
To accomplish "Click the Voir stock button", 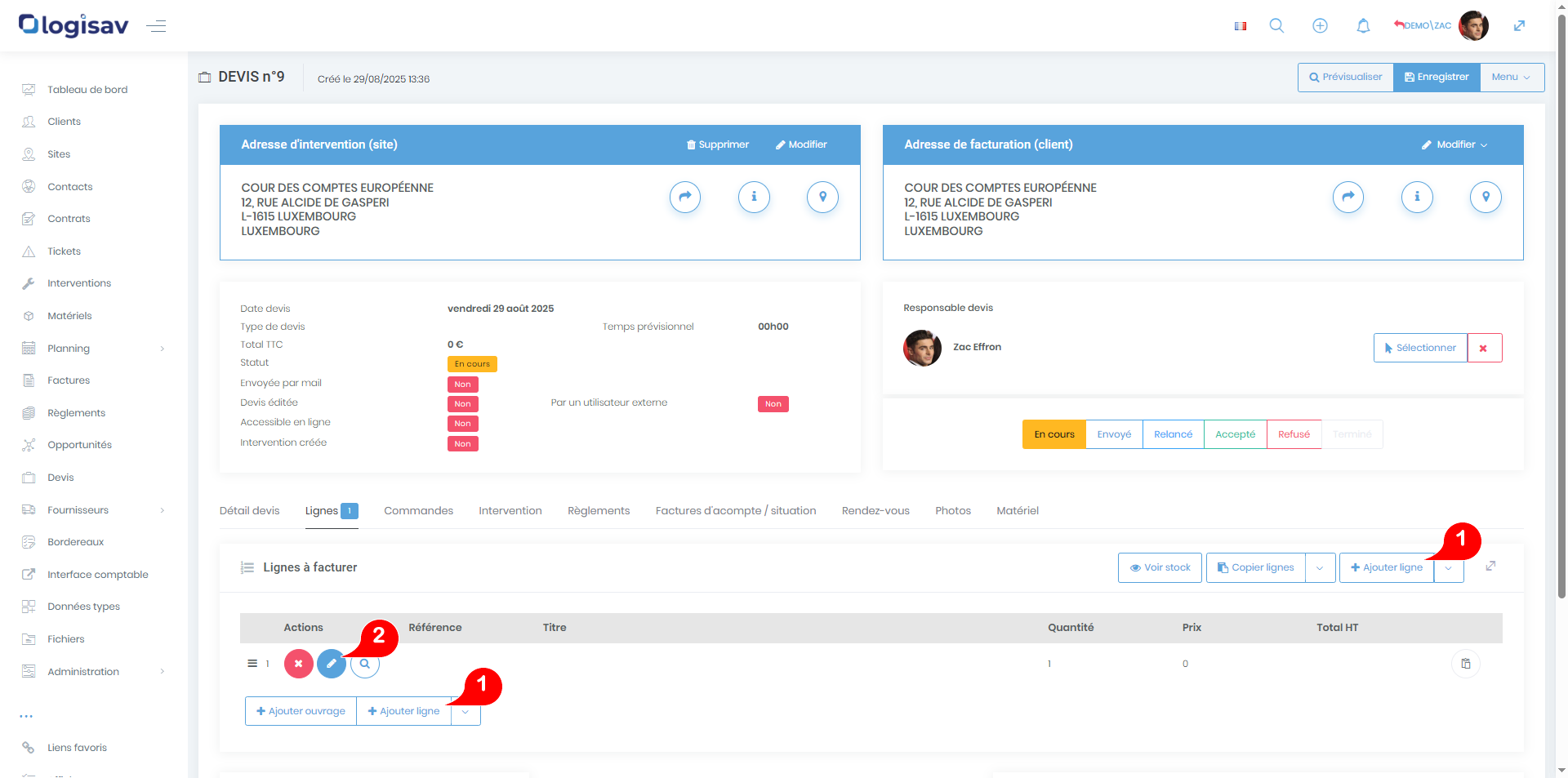I will tap(1160, 567).
